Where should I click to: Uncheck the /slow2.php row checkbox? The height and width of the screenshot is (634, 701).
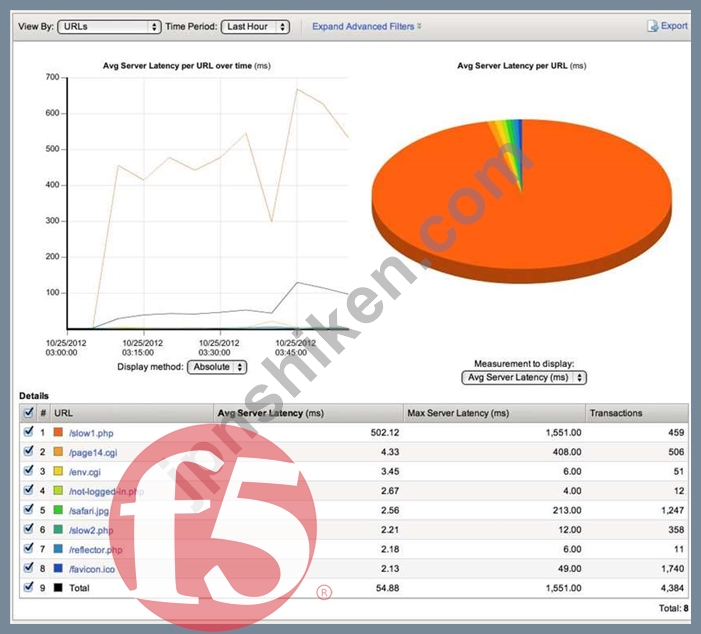pyautogui.click(x=28, y=528)
